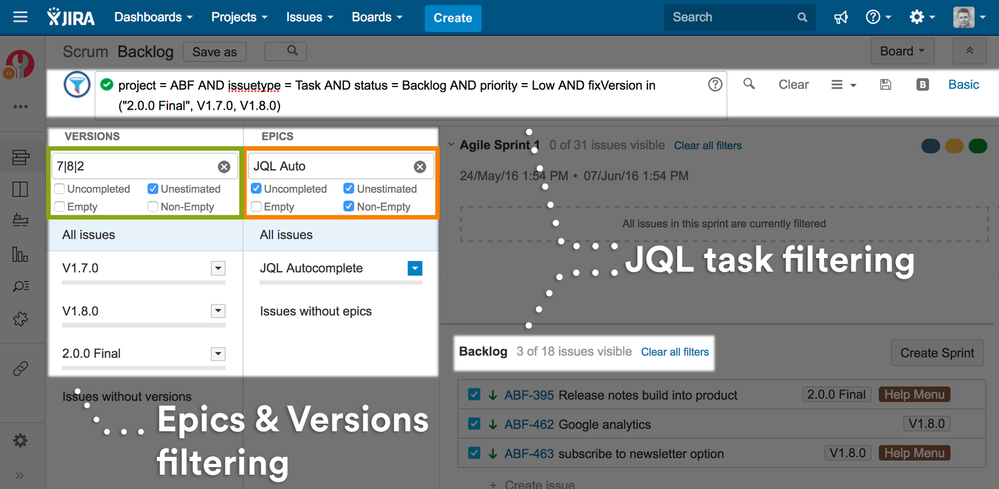Open the Boards menu
Screen dimensions: 999x489
point(377,17)
